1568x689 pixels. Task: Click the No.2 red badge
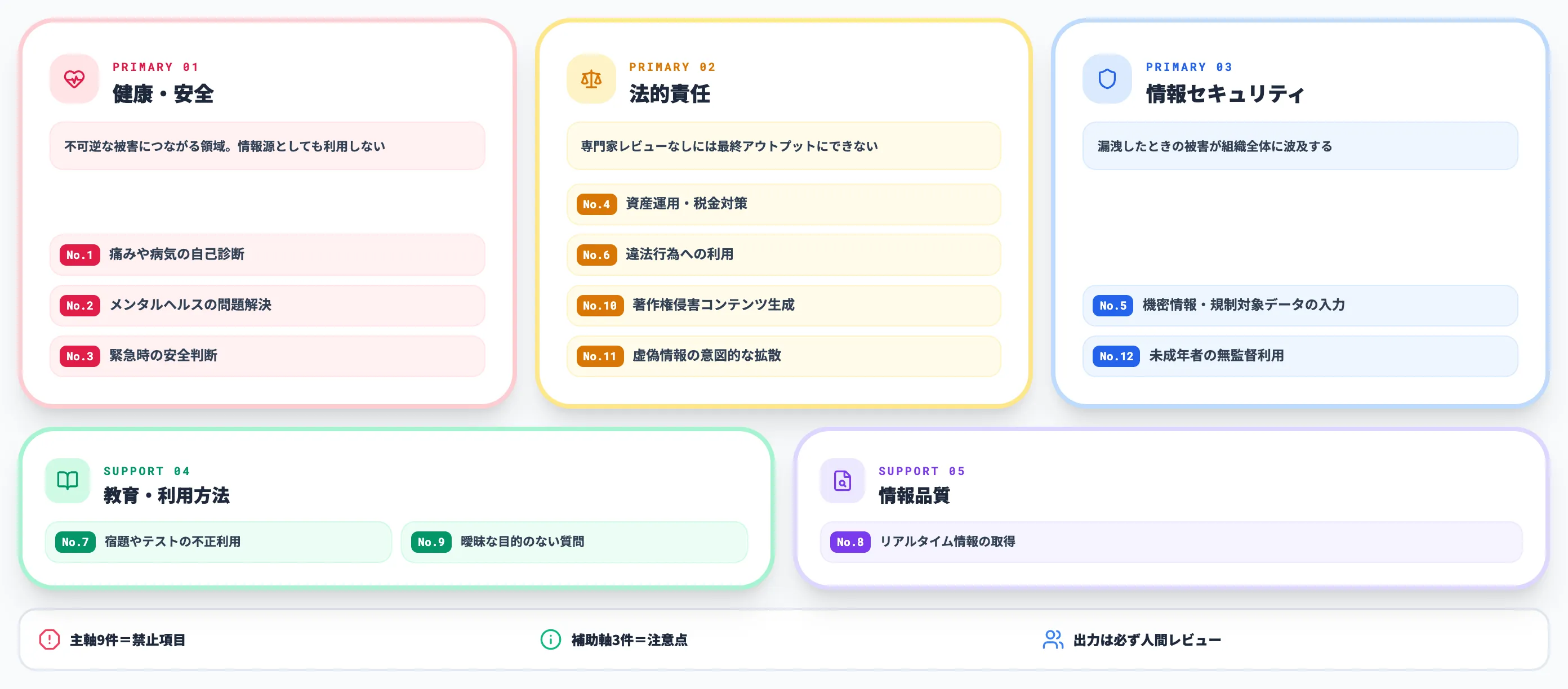80,305
